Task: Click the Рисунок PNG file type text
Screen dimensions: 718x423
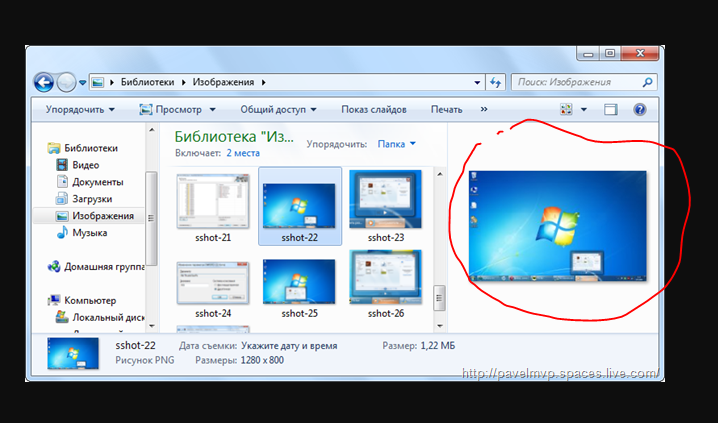Action: pos(145,360)
